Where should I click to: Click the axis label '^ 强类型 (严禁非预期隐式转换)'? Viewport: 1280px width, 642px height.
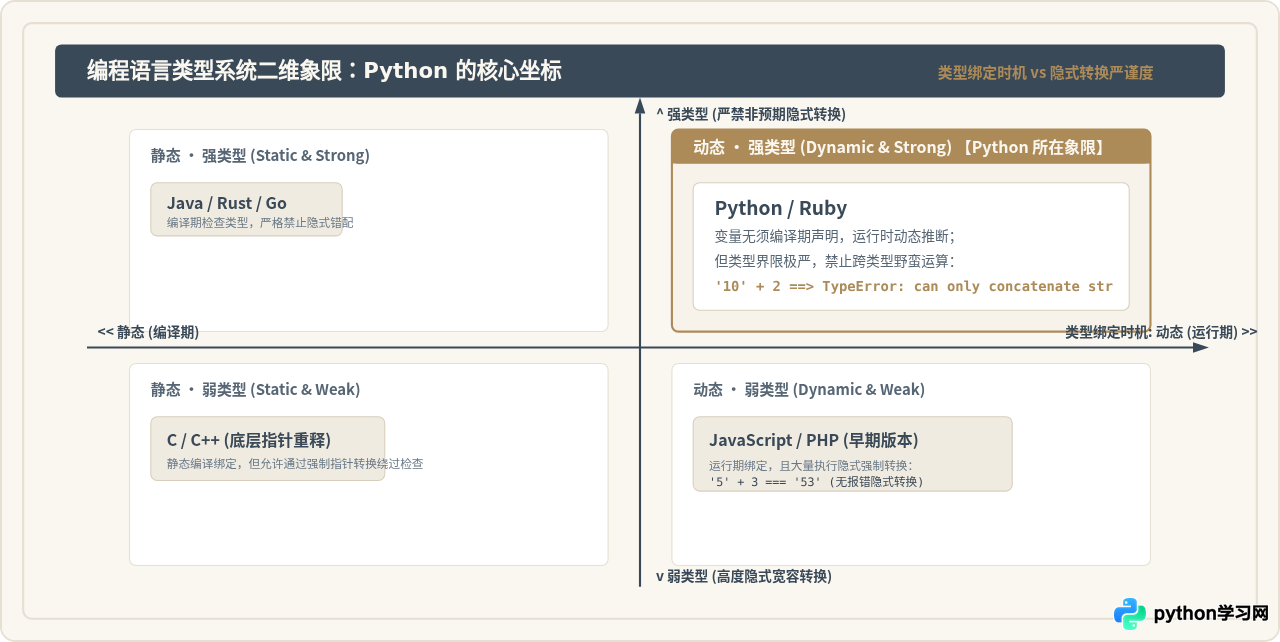click(751, 114)
